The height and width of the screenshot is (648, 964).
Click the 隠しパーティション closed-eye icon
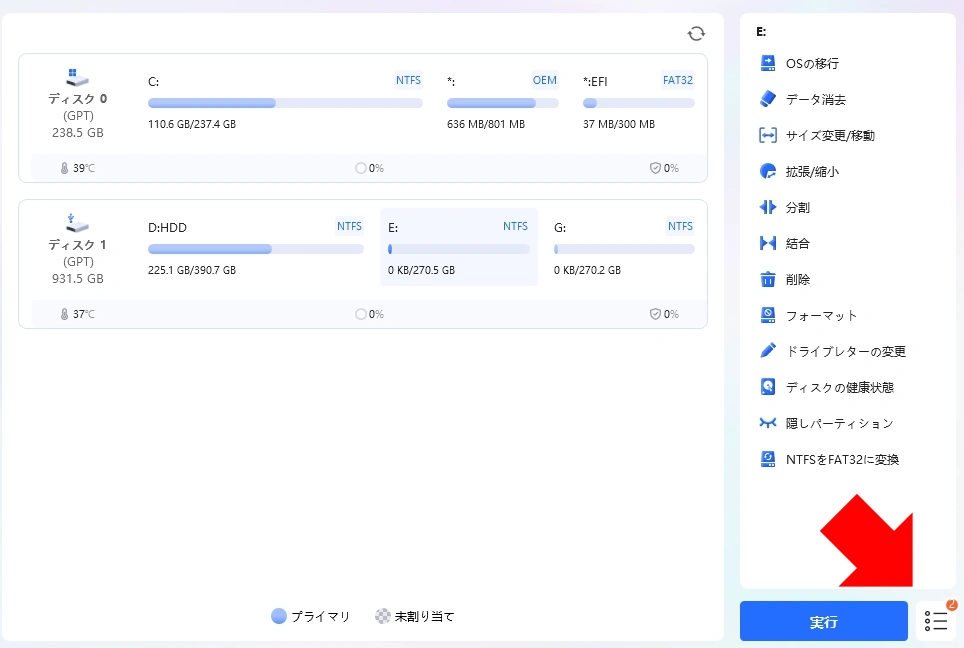(768, 423)
